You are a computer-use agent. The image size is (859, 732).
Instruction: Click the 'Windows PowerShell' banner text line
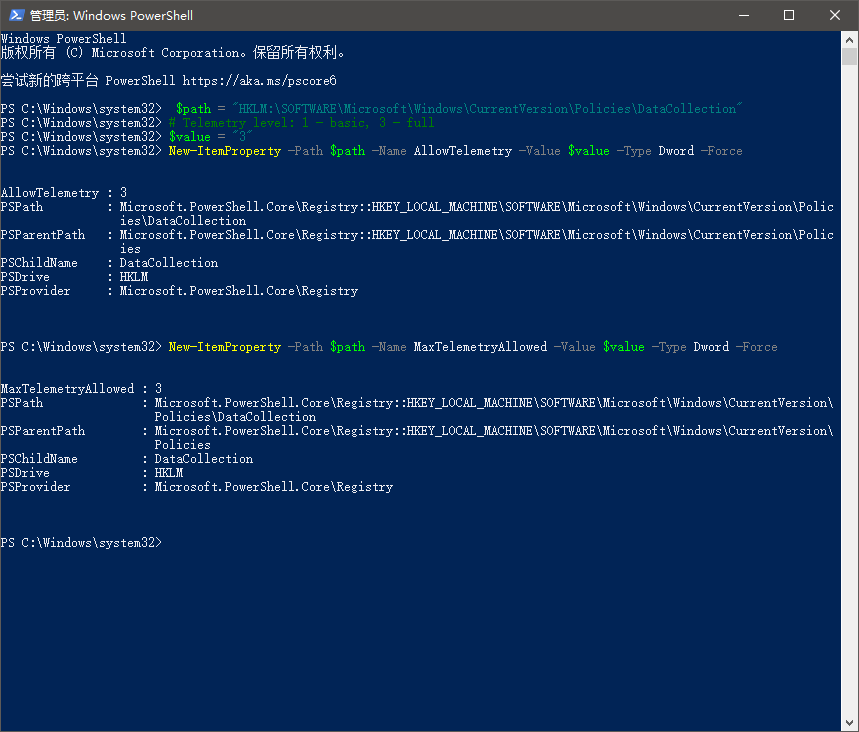tap(64, 39)
